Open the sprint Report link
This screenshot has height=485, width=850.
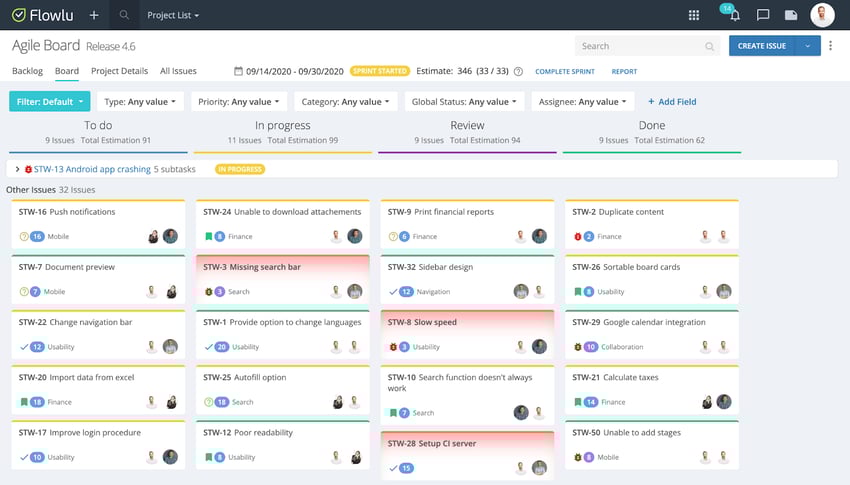click(x=624, y=72)
